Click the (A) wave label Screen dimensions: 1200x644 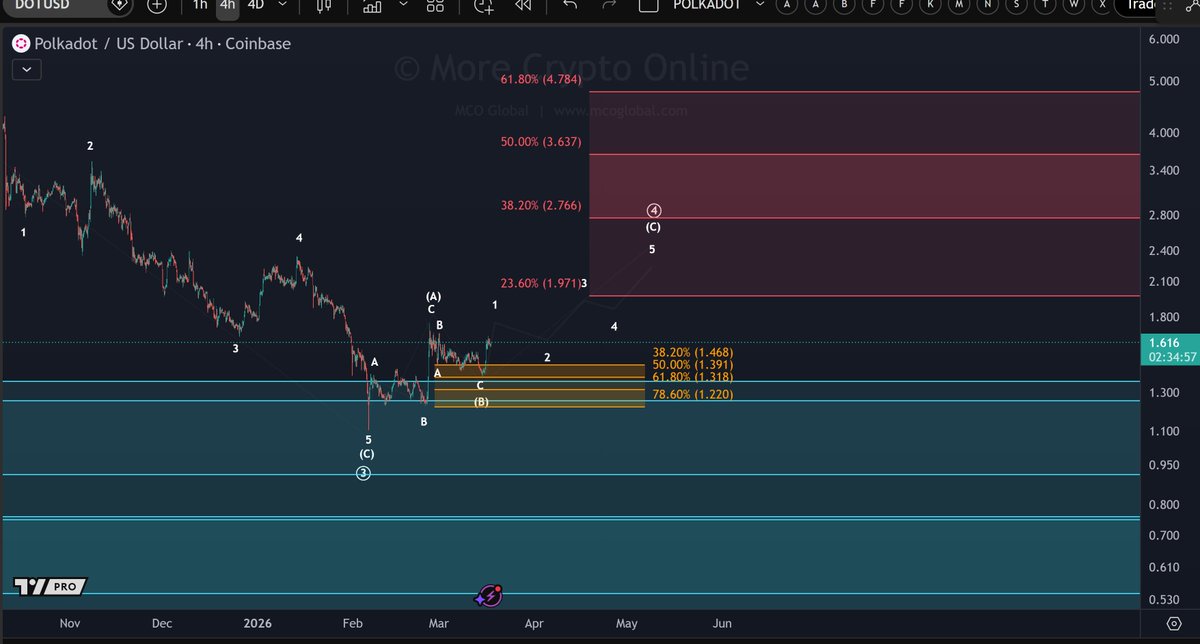coord(434,297)
